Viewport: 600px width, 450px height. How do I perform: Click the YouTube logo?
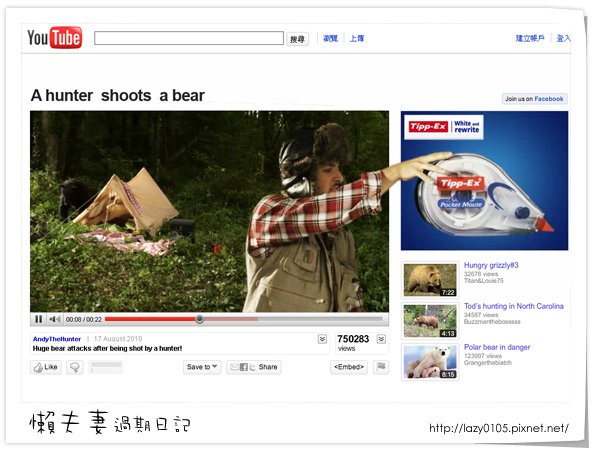(54, 38)
